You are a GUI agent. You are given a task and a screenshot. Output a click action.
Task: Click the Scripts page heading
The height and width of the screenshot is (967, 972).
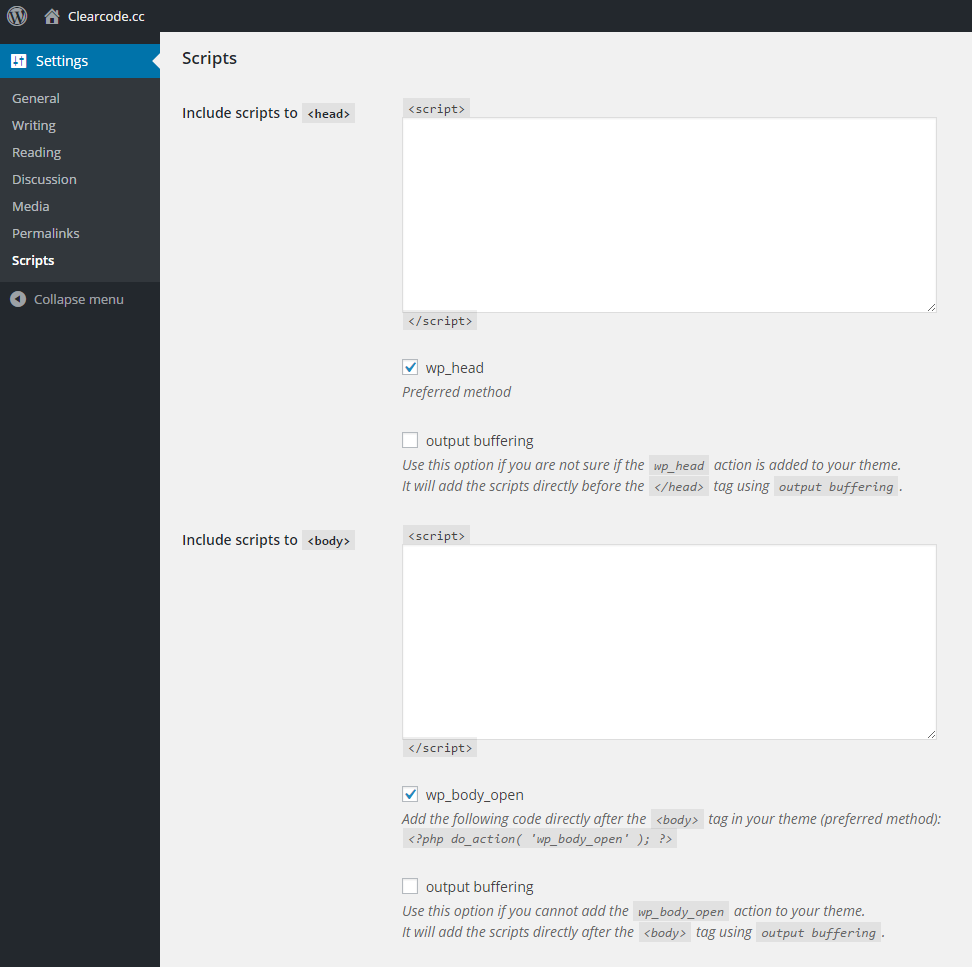210,58
